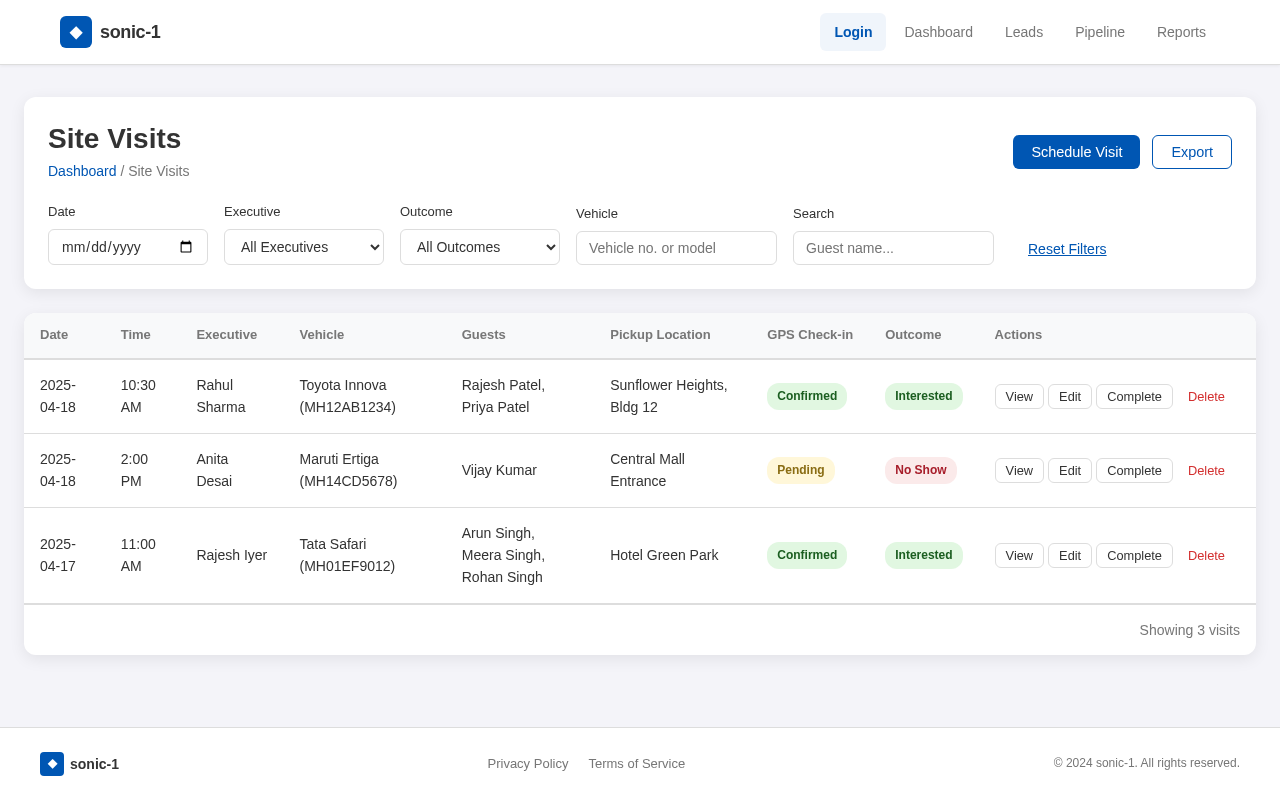Click Interested badge in Toyota Innova row
The width and height of the screenshot is (1280, 800).
tap(924, 396)
